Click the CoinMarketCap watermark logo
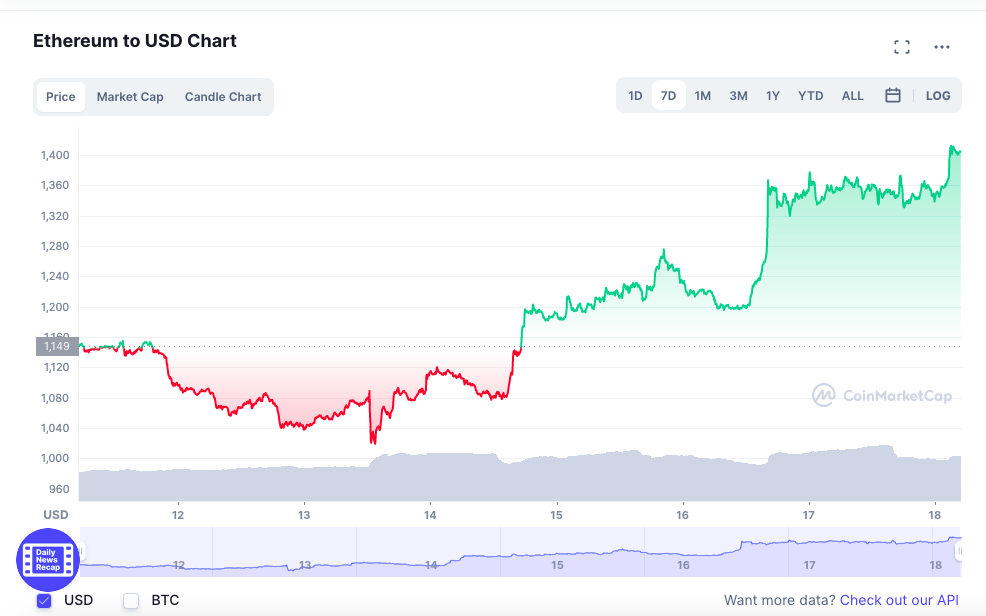The image size is (986, 616). [881, 395]
